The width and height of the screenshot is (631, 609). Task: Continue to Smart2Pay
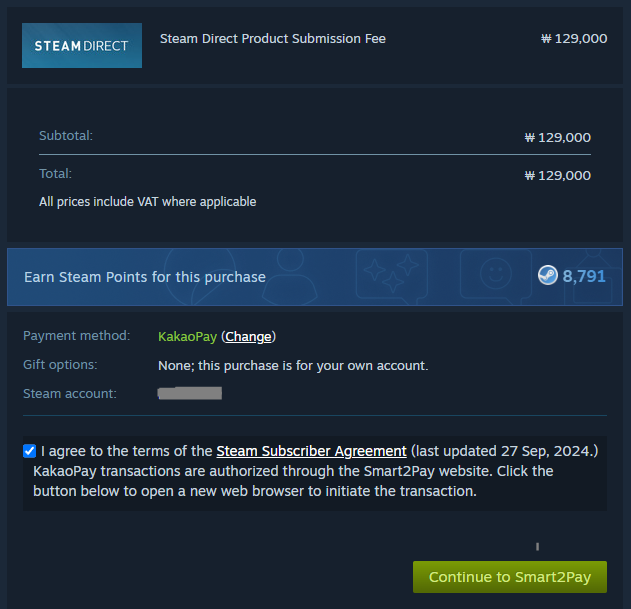coord(510,577)
